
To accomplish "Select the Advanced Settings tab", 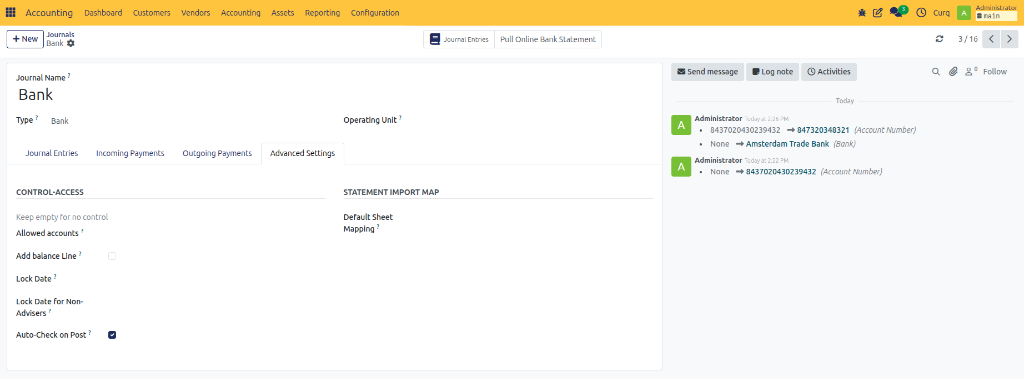I will pyautogui.click(x=302, y=153).
